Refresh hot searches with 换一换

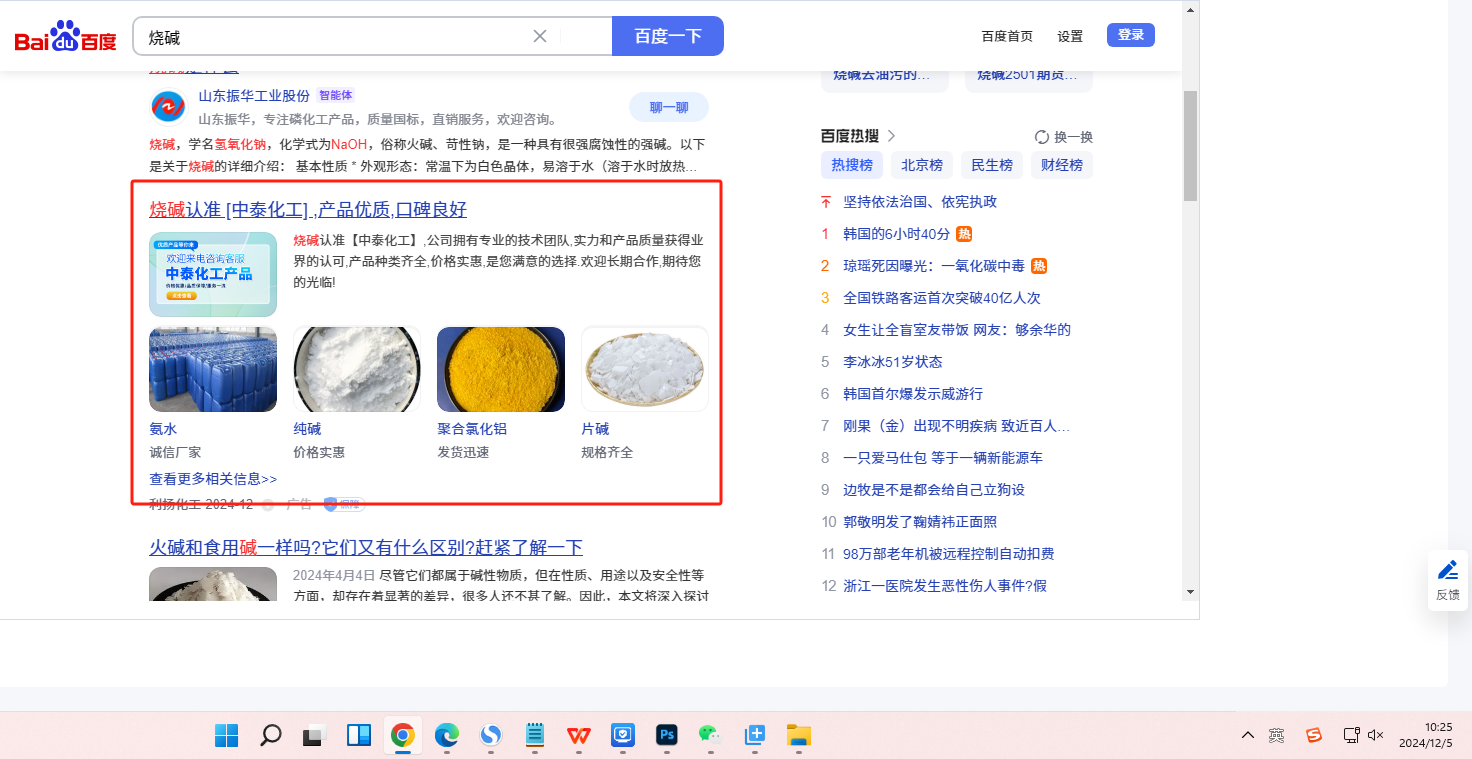point(1064,137)
